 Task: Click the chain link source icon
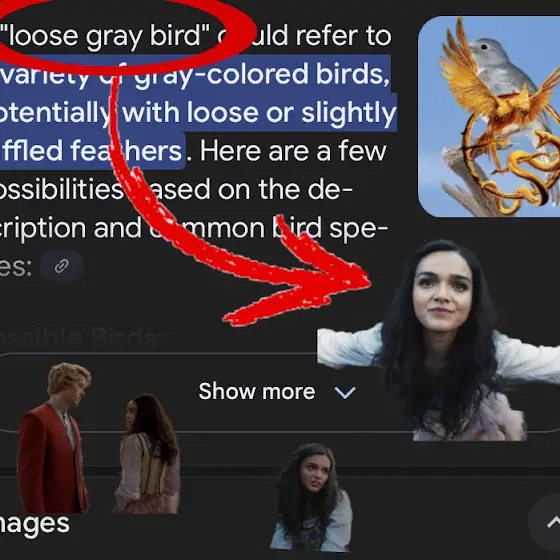pos(62,266)
